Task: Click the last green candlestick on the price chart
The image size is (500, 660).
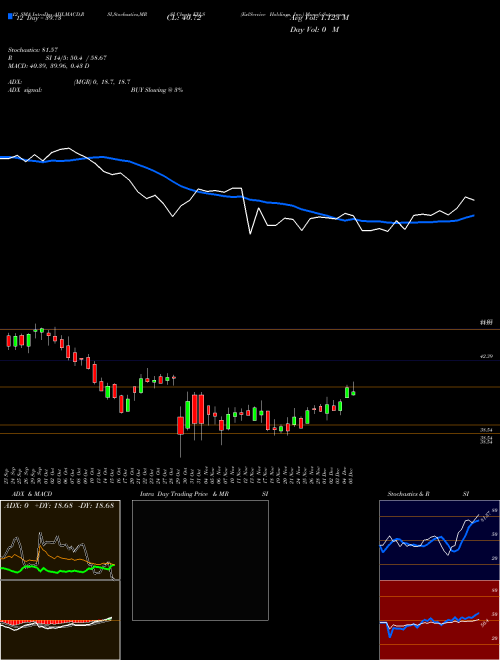Action: point(353,393)
